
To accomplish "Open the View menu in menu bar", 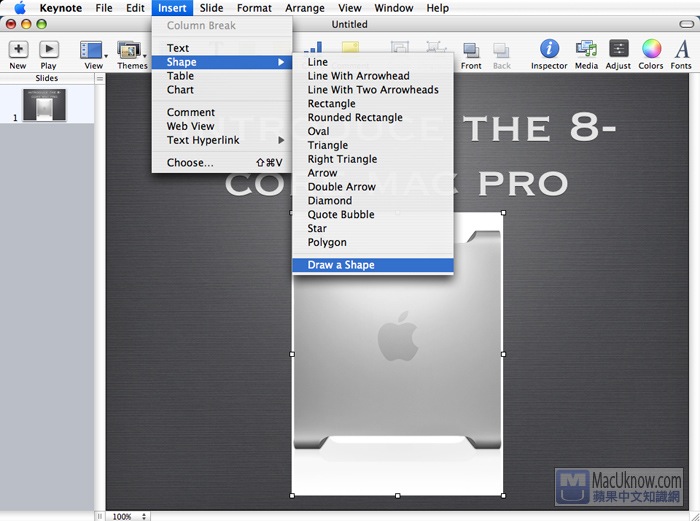I will click(x=350, y=8).
